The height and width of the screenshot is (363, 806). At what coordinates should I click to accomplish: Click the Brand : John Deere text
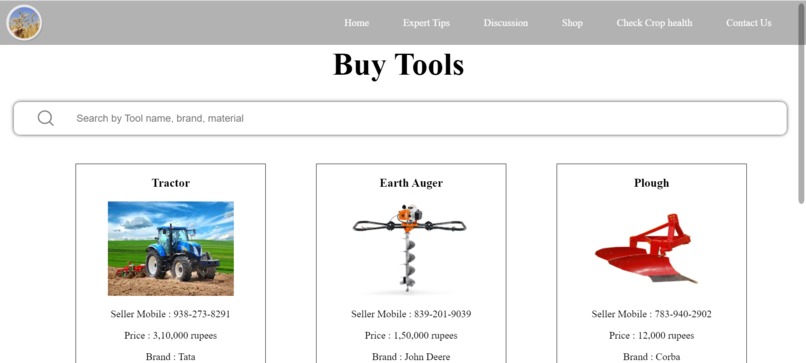coord(411,357)
